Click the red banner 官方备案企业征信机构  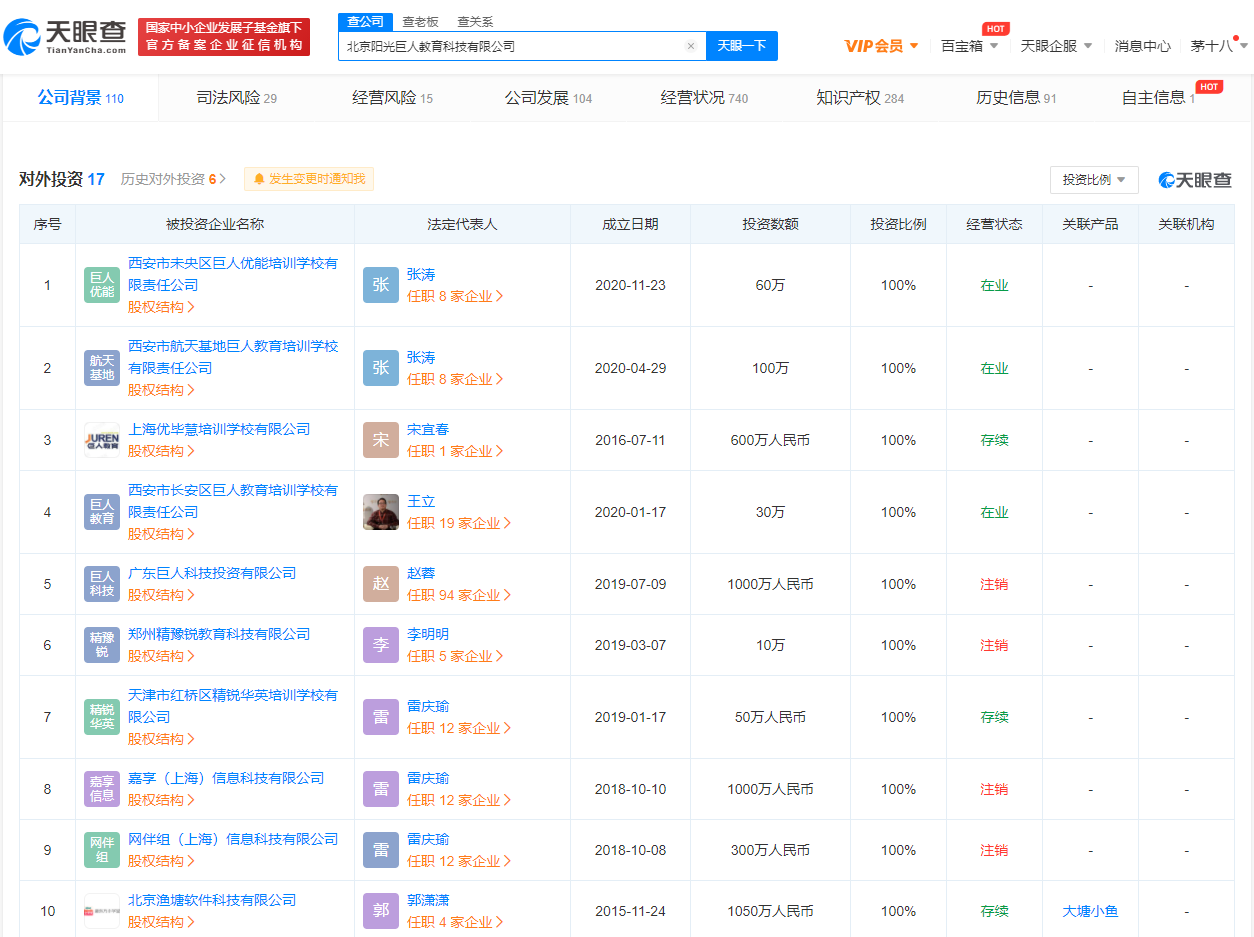(x=224, y=37)
